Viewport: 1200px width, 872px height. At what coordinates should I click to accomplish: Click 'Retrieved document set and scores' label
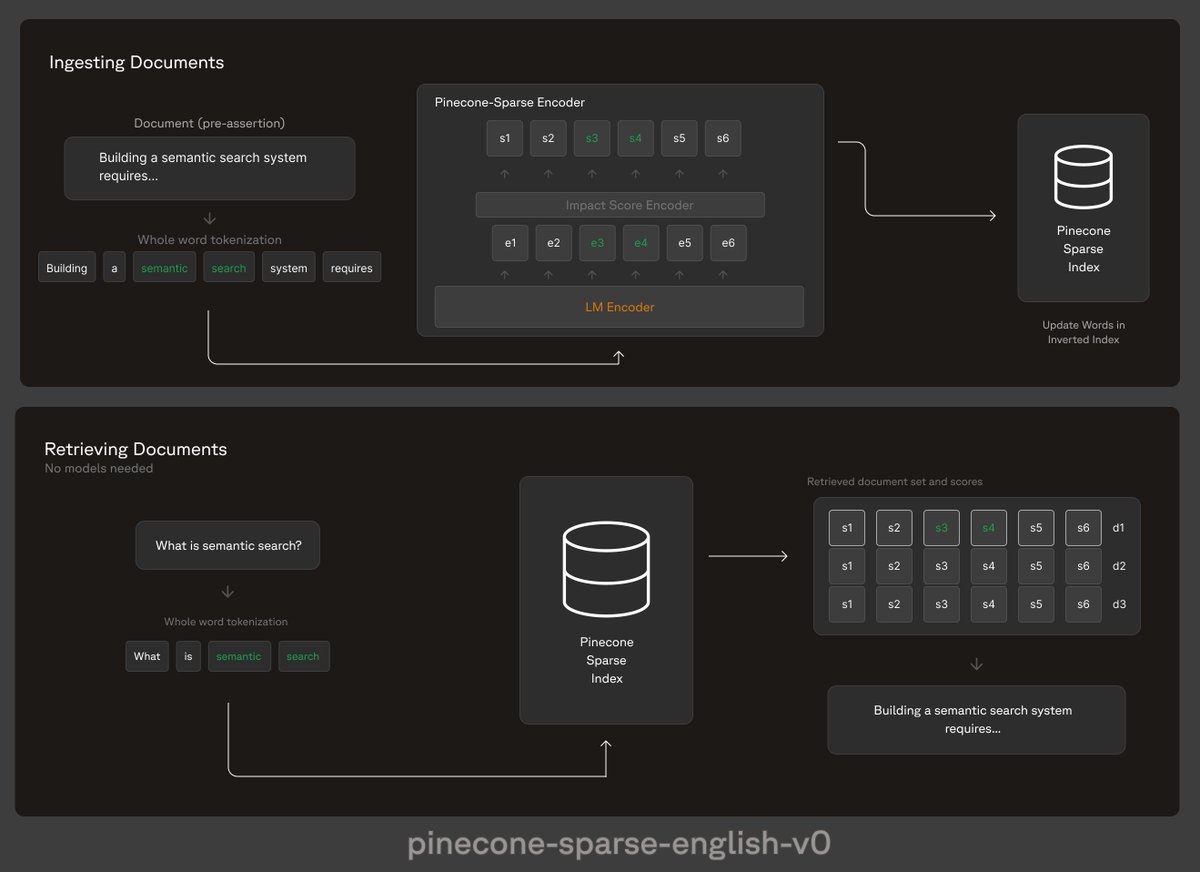click(895, 481)
